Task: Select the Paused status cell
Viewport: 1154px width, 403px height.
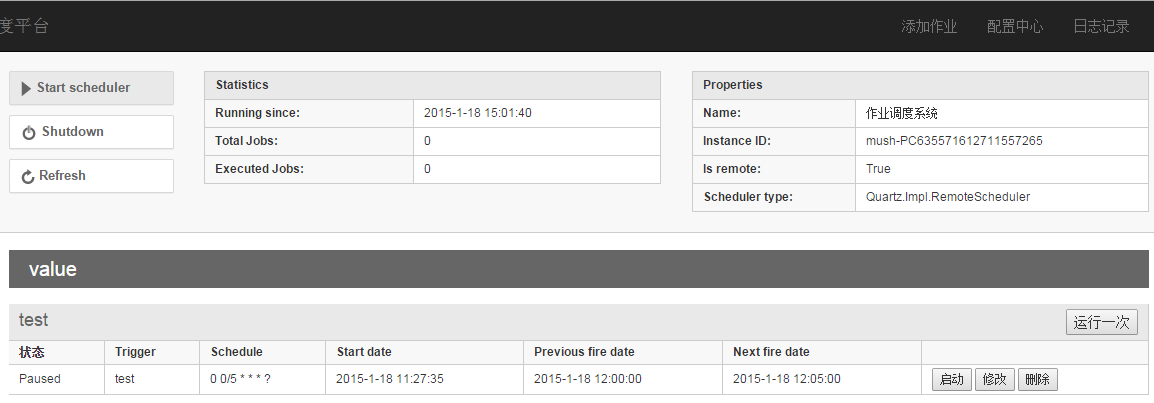Action: [x=40, y=379]
